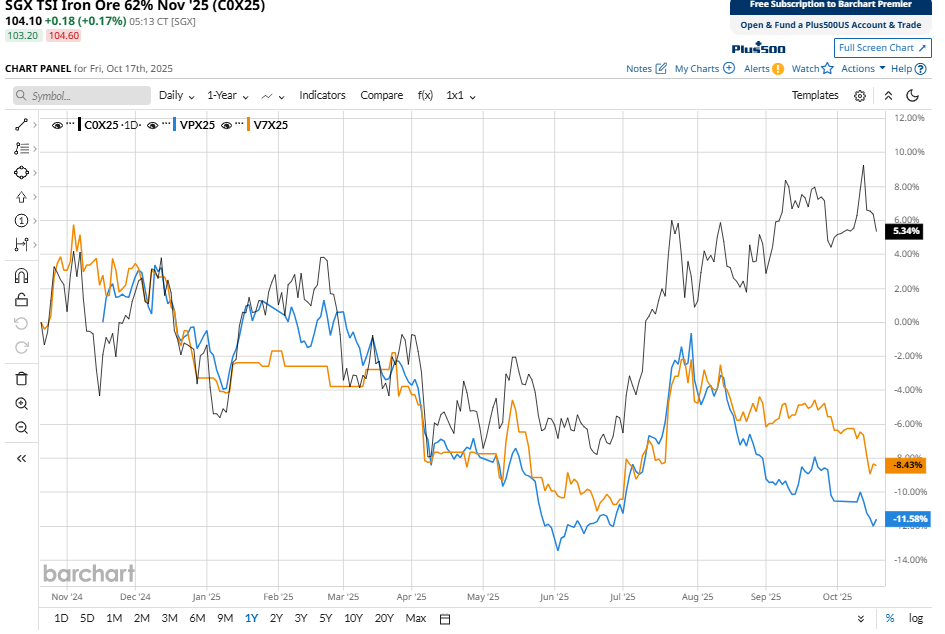Screen dimensions: 945x634
Task: Toggle the V7X25 series eye icon
Action: tap(227, 125)
